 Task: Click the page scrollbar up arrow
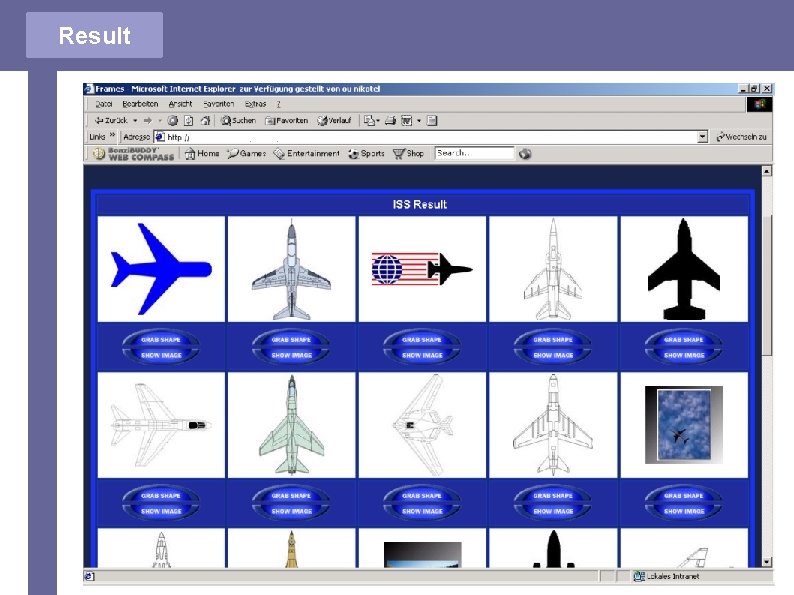pos(767,171)
